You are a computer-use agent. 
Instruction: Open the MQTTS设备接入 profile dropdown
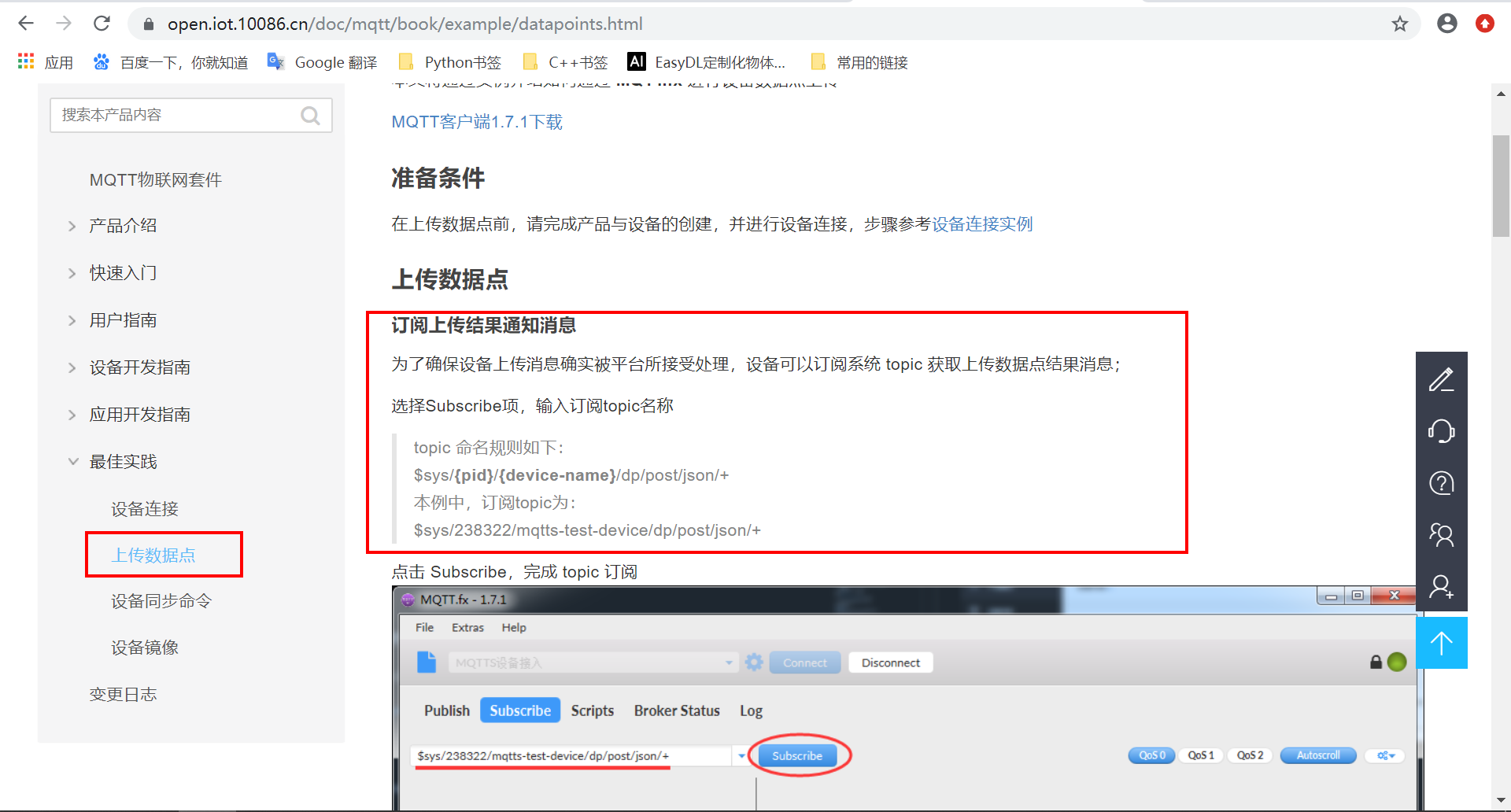tap(593, 663)
